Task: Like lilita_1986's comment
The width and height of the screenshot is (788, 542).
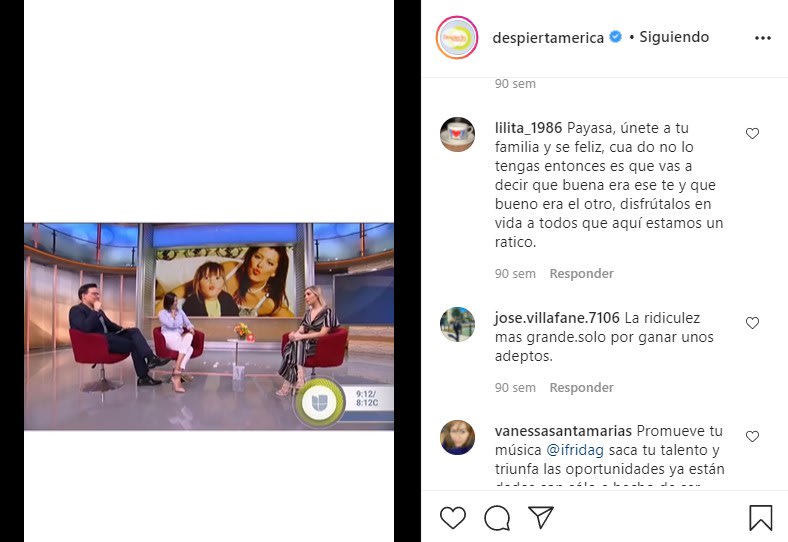Action: (752, 133)
